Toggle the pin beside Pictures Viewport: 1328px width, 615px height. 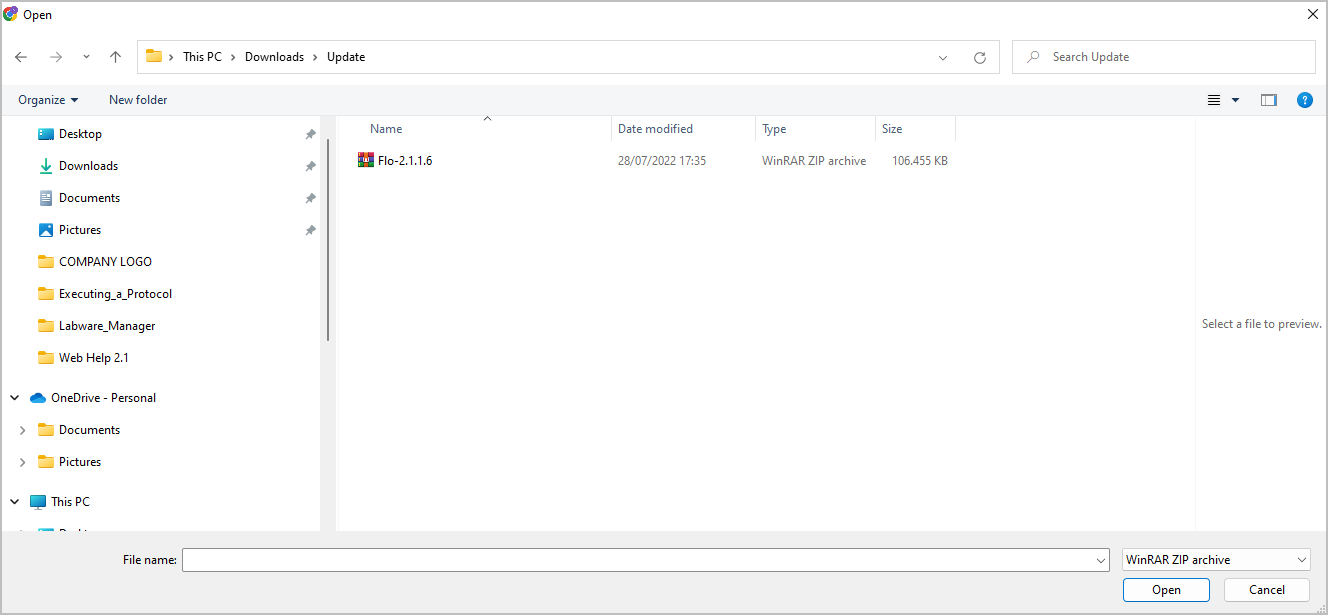[310, 230]
